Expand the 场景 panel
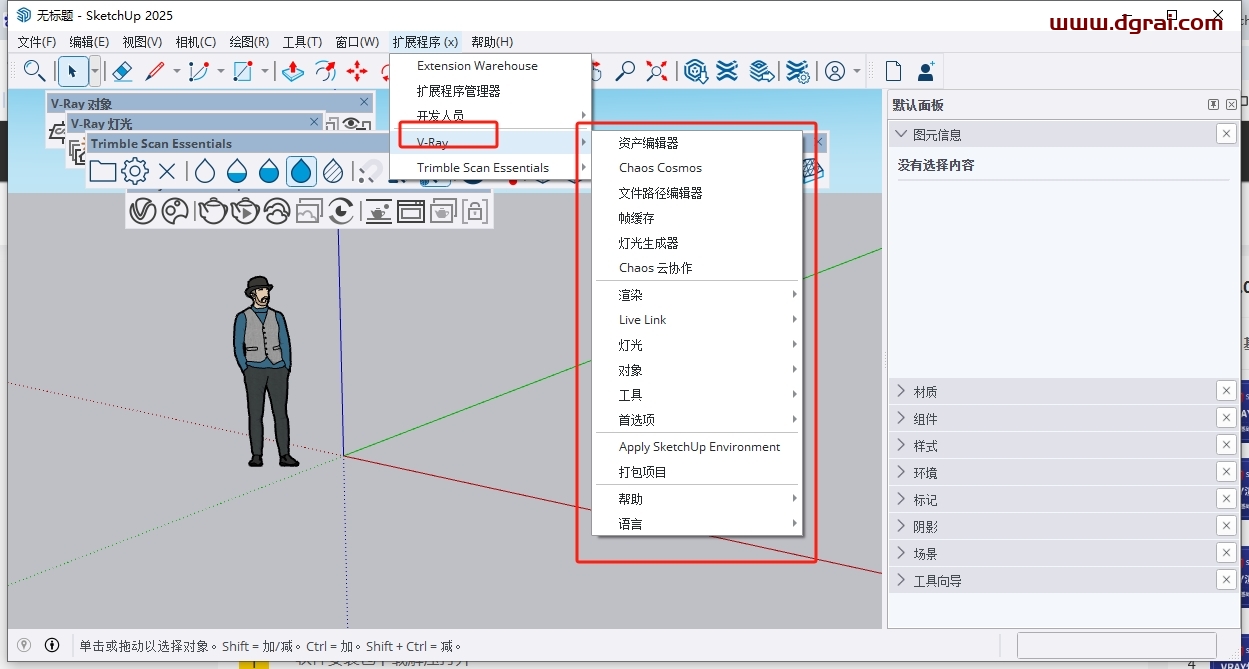This screenshot has width=1249, height=669. (900, 553)
